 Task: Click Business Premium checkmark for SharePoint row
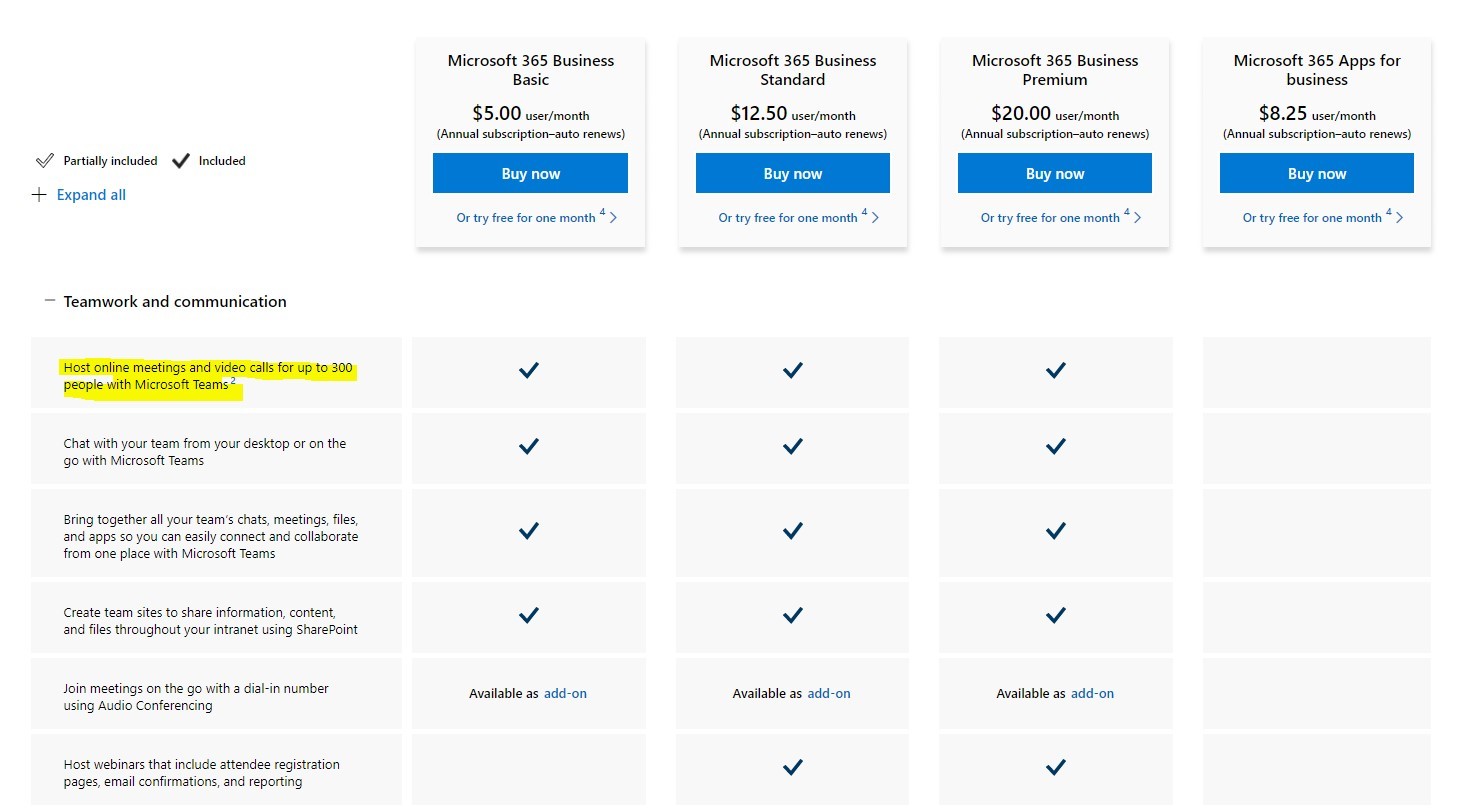pyautogui.click(x=1055, y=616)
